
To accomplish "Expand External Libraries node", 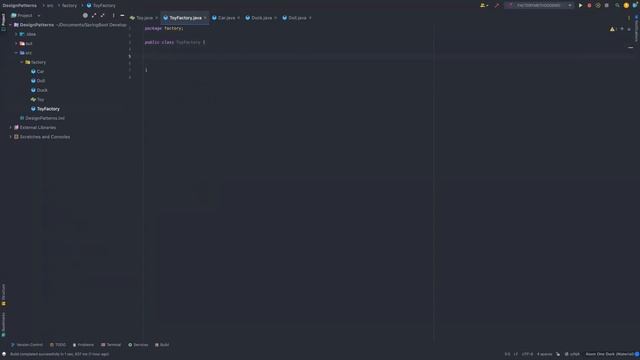I will (11, 127).
